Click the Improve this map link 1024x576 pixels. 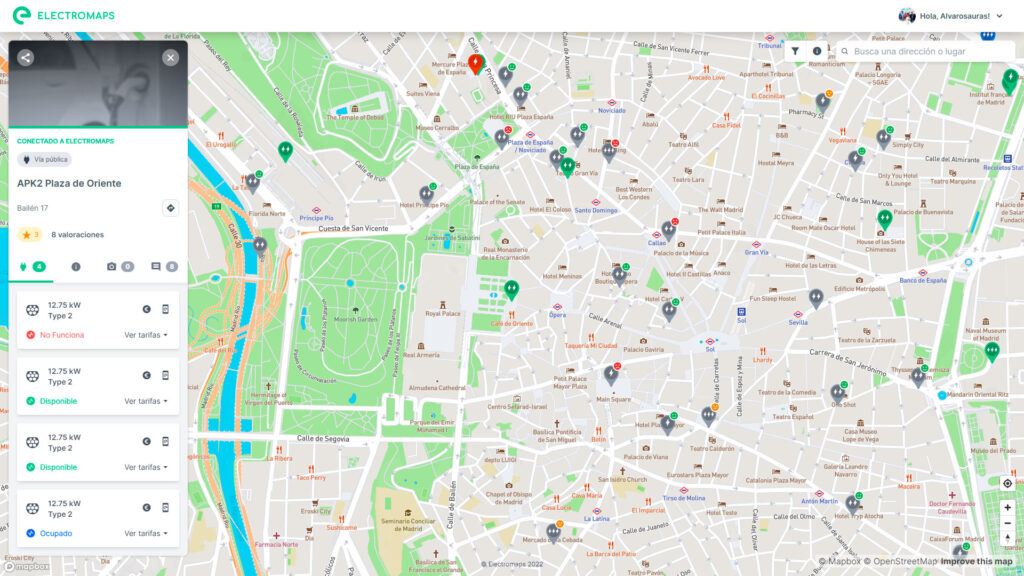pyautogui.click(x=976, y=562)
